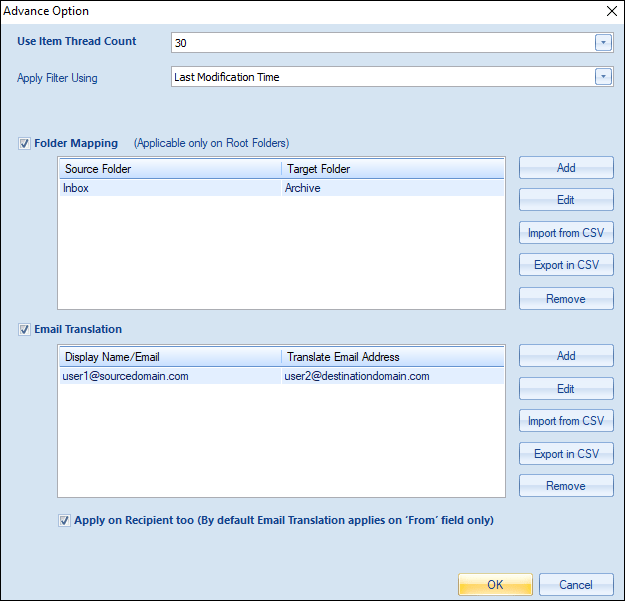Edit the selected folder mapping

(x=566, y=200)
